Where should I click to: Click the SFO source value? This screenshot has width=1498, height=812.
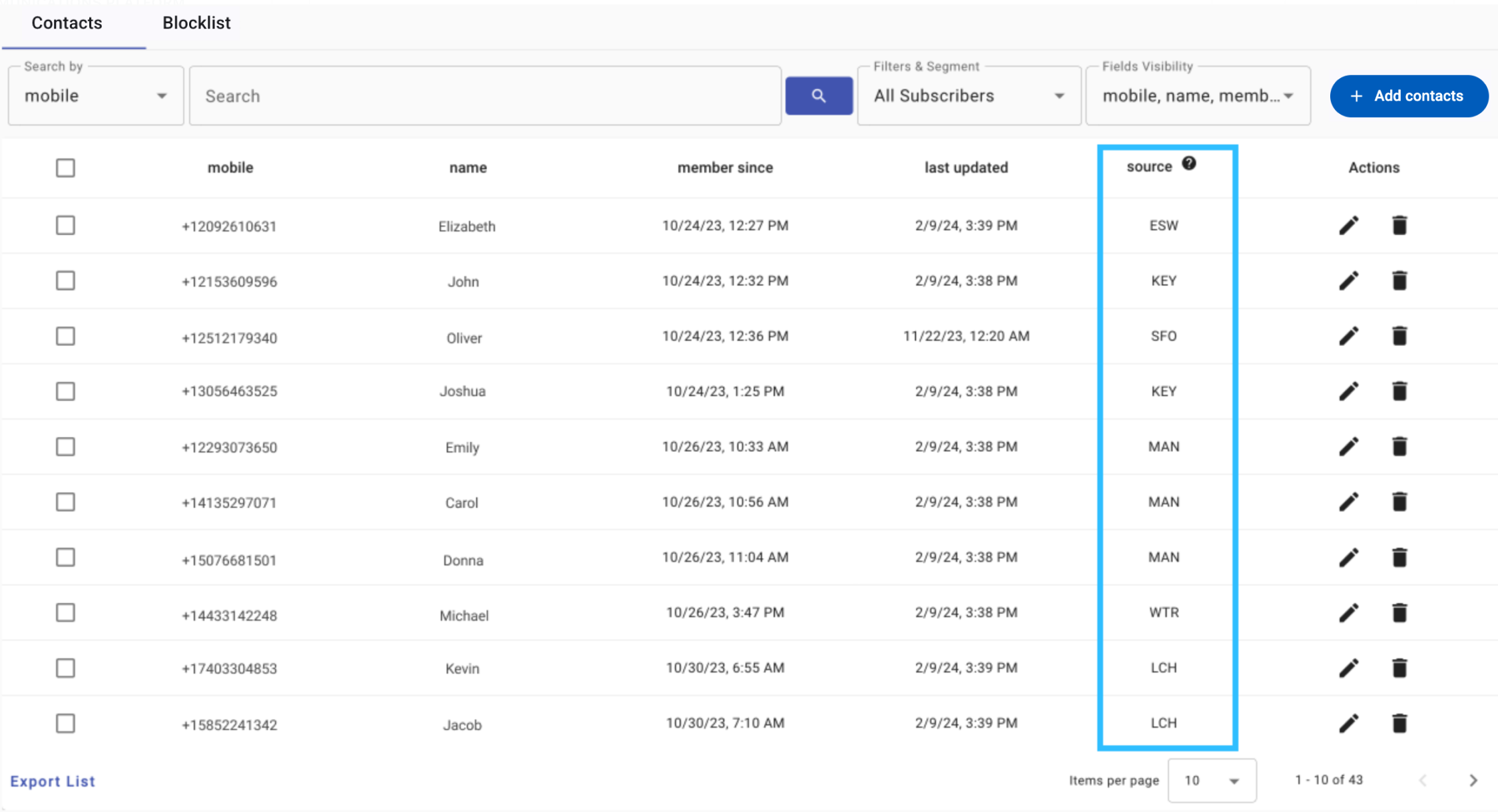[x=1164, y=336]
